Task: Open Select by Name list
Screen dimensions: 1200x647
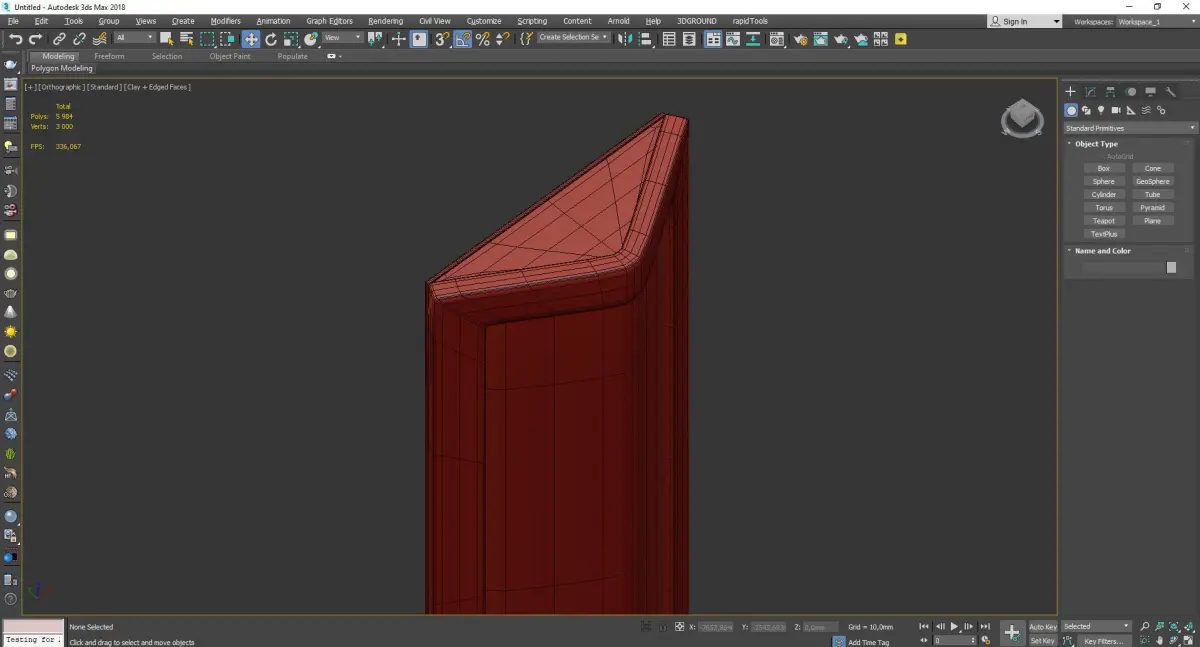Action: [x=187, y=39]
